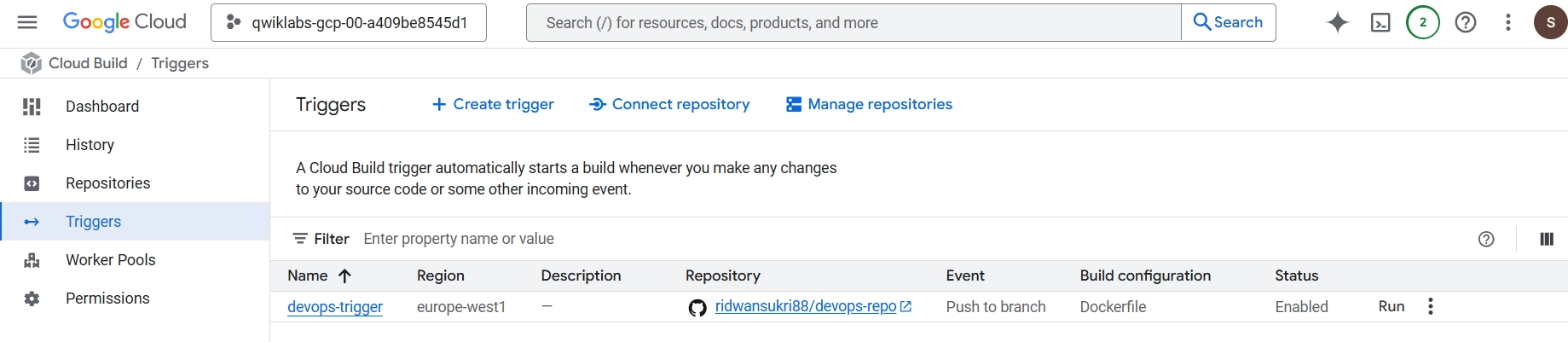Open devops-trigger row three-dot actions menu
This screenshot has height=342, width=1568.
1431,306
